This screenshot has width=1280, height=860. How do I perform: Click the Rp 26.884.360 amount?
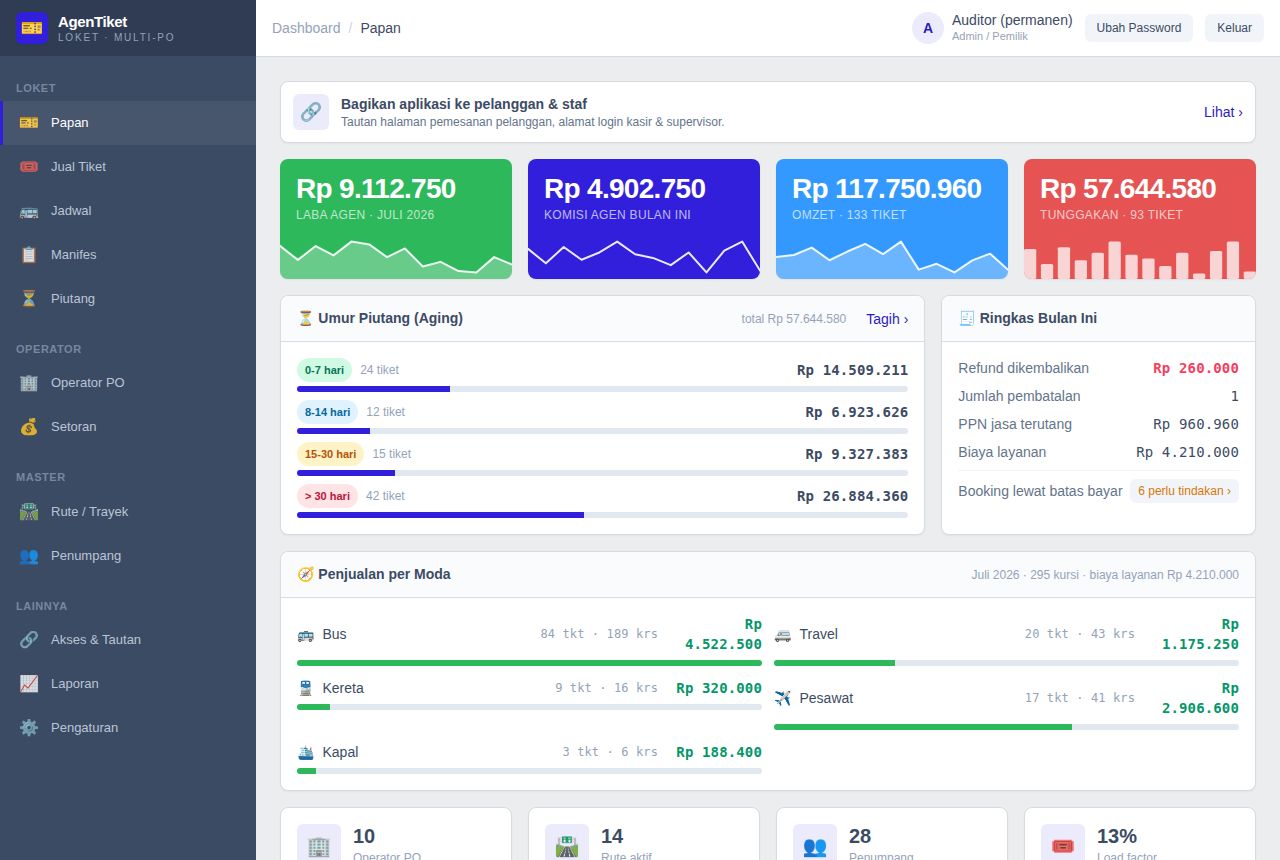853,496
